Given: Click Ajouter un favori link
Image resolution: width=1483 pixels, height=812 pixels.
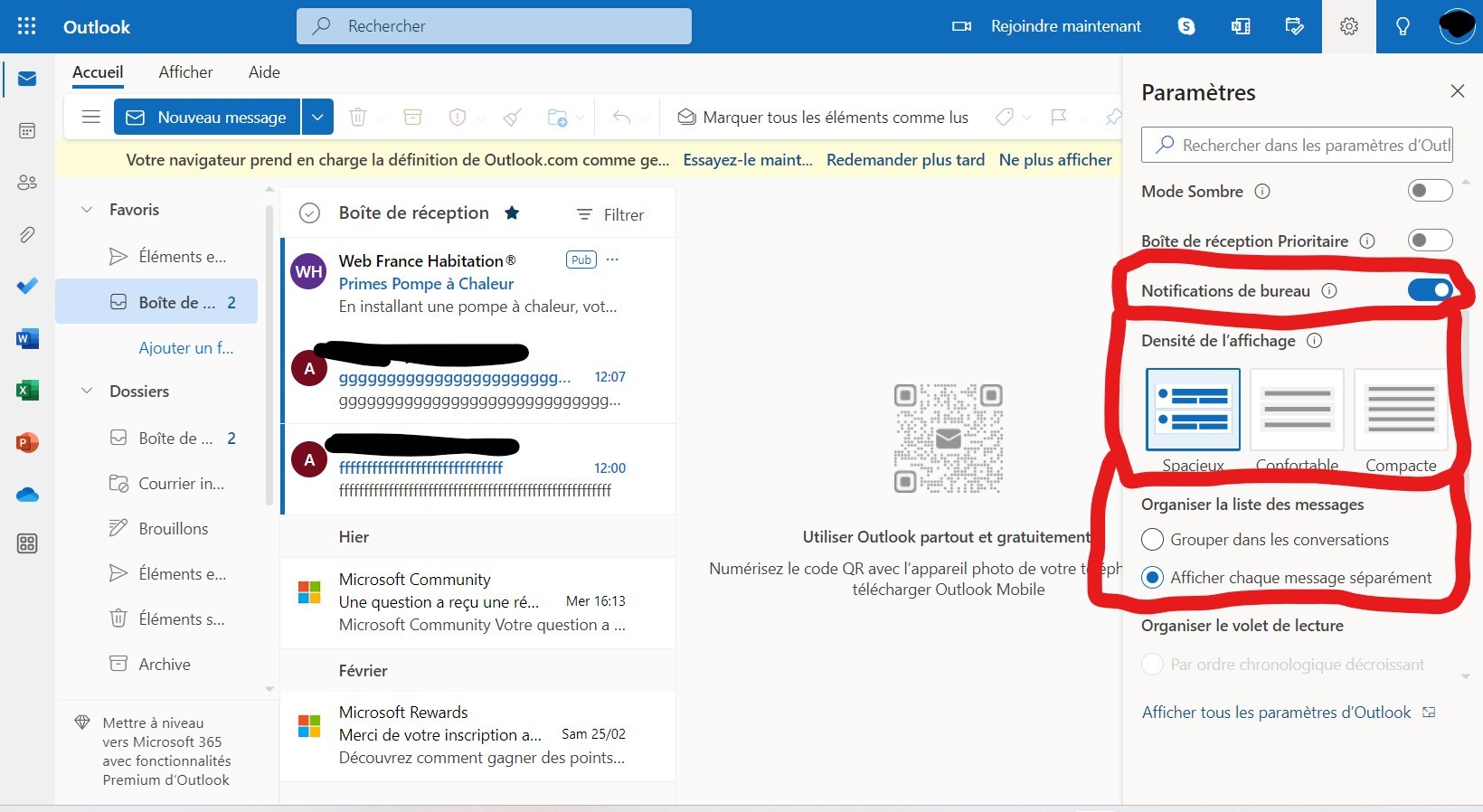Looking at the screenshot, I should [186, 348].
